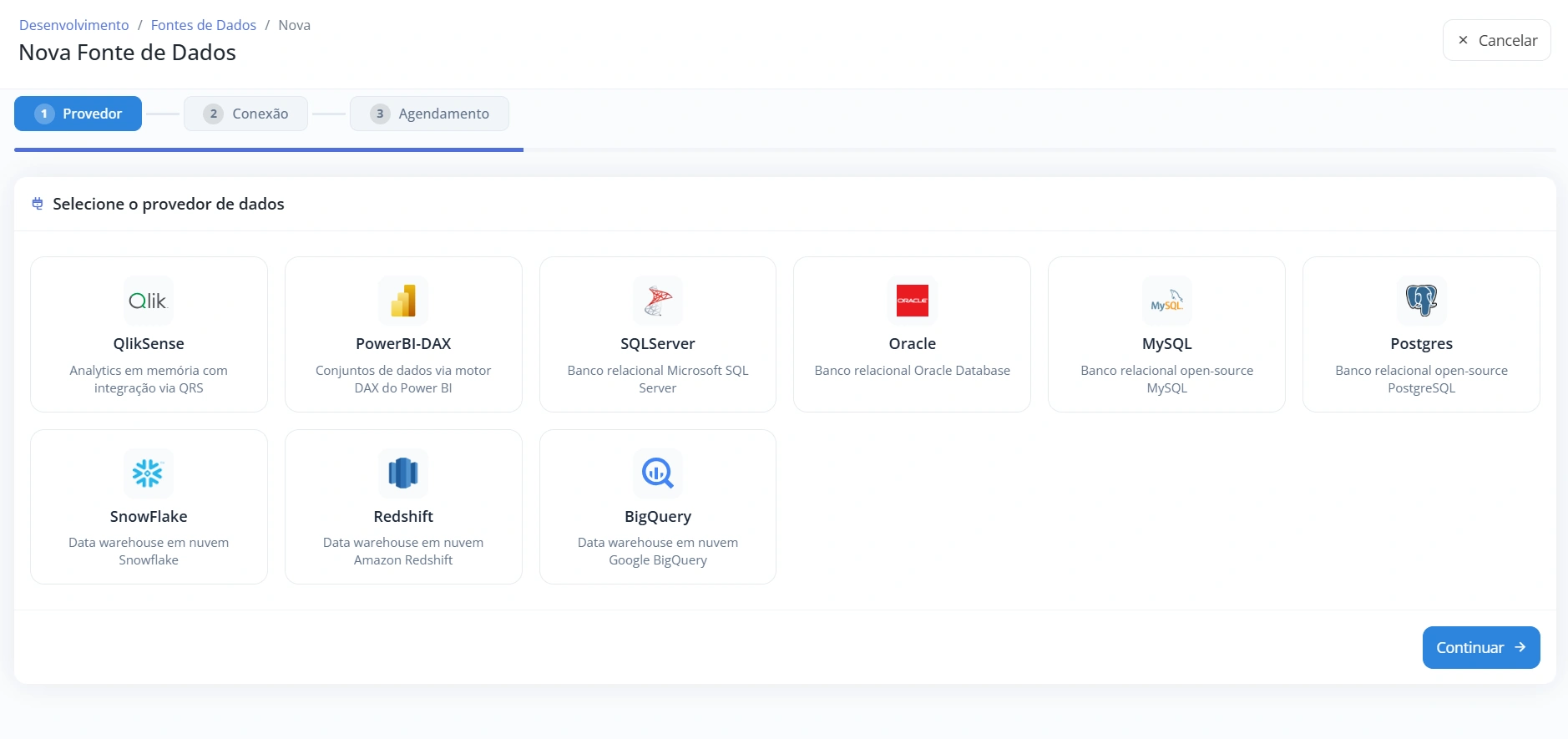This screenshot has height=739, width=1568.
Task: Click the step 3 number badge
Action: point(380,114)
